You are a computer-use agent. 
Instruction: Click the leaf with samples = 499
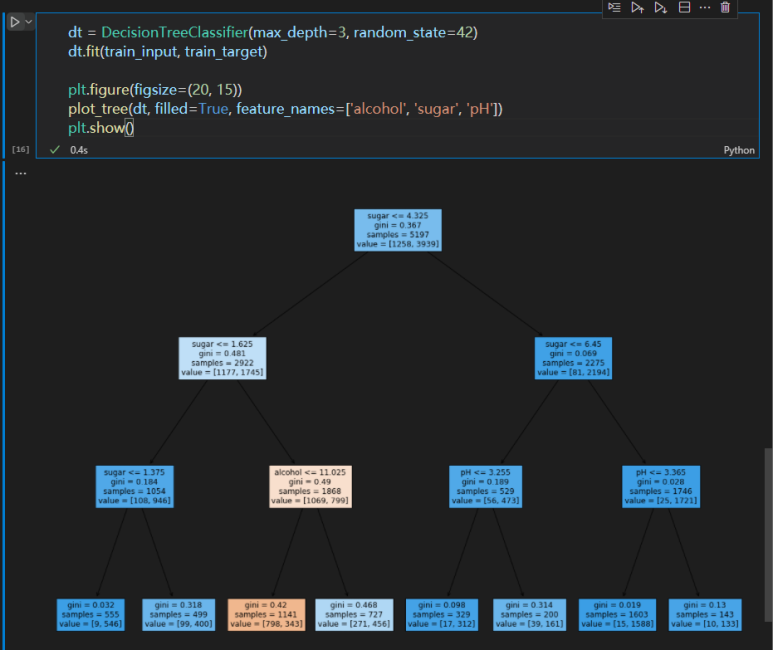pyautogui.click(x=178, y=614)
